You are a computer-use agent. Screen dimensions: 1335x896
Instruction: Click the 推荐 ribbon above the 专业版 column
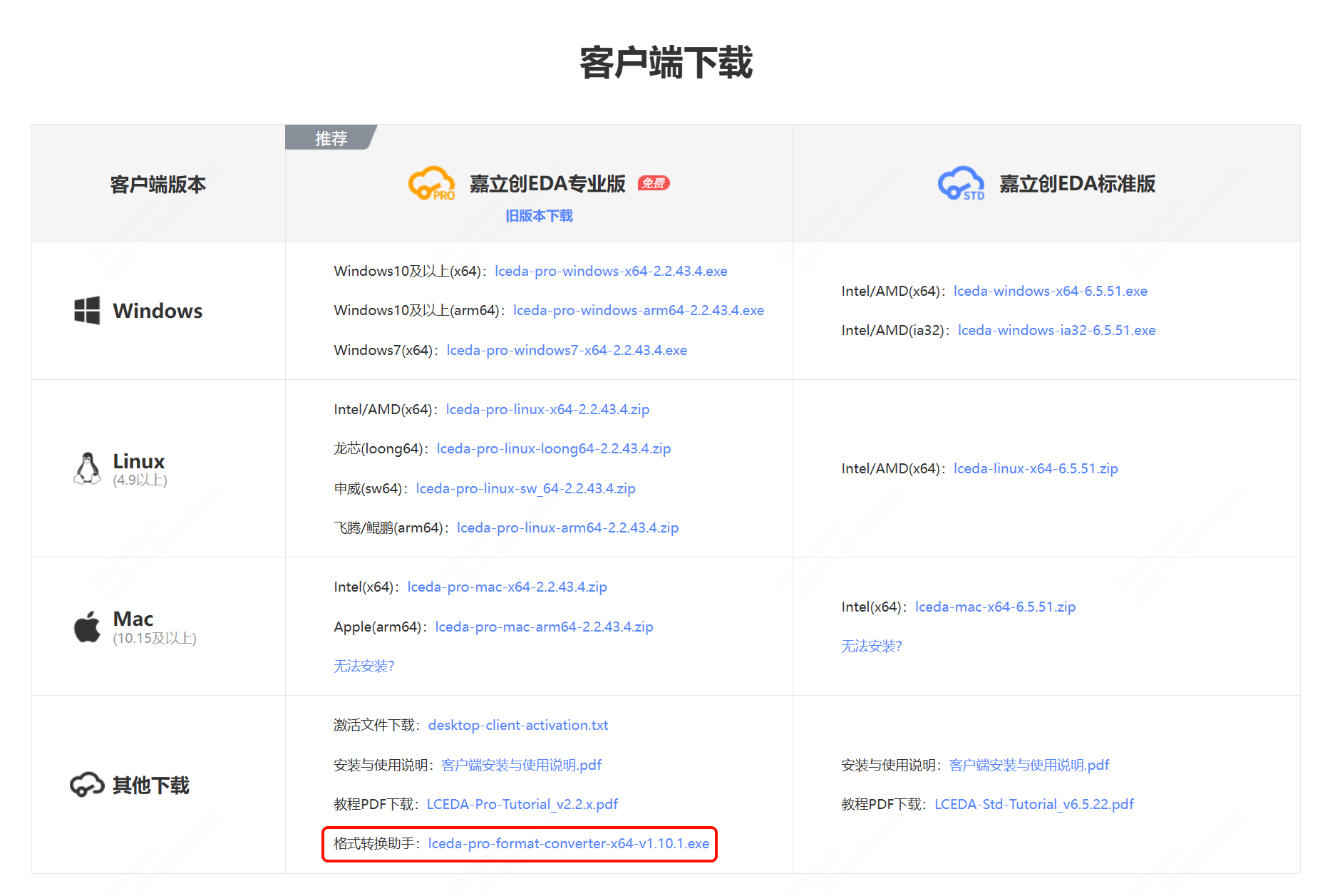point(330,137)
